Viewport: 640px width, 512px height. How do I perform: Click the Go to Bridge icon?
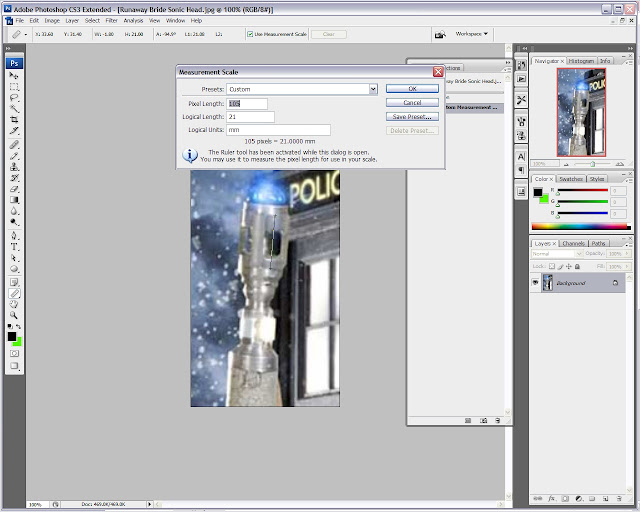(440, 34)
